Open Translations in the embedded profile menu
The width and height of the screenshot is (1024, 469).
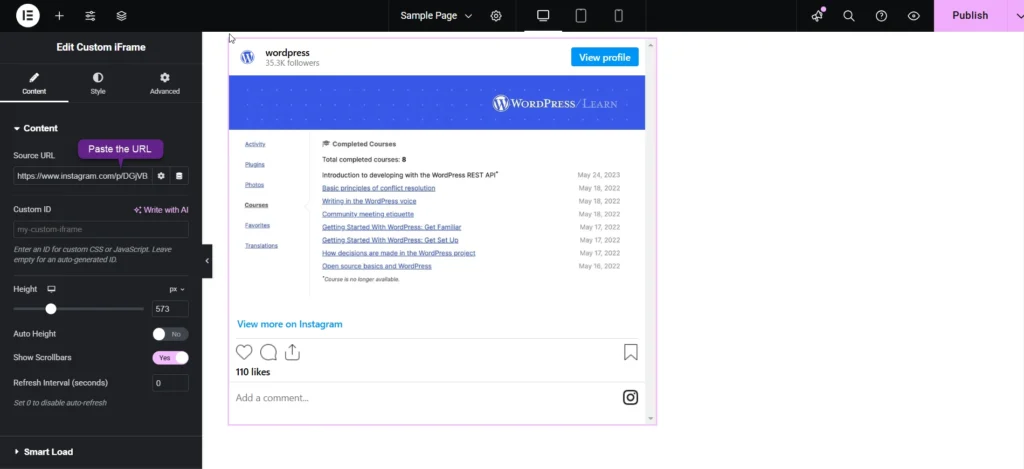[x=261, y=246]
